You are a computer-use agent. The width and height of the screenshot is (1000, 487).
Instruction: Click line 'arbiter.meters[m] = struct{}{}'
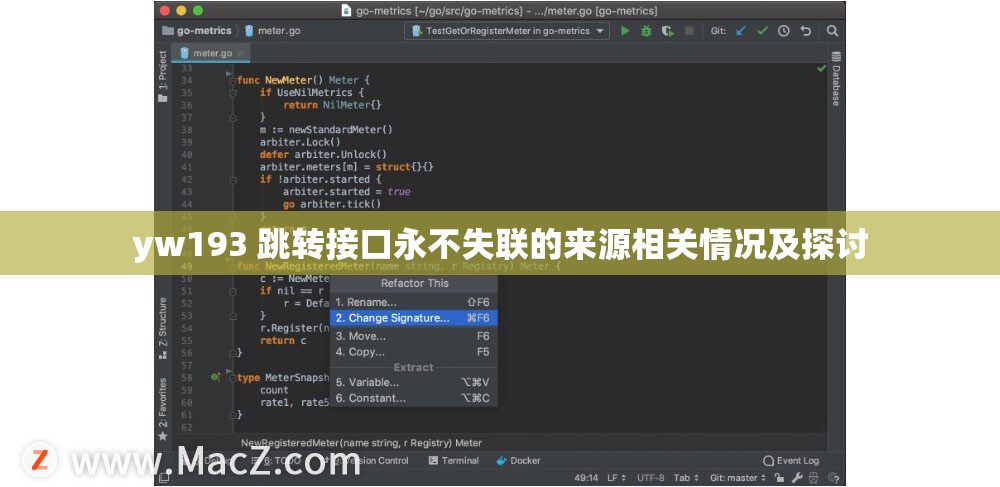pyautogui.click(x=346, y=167)
